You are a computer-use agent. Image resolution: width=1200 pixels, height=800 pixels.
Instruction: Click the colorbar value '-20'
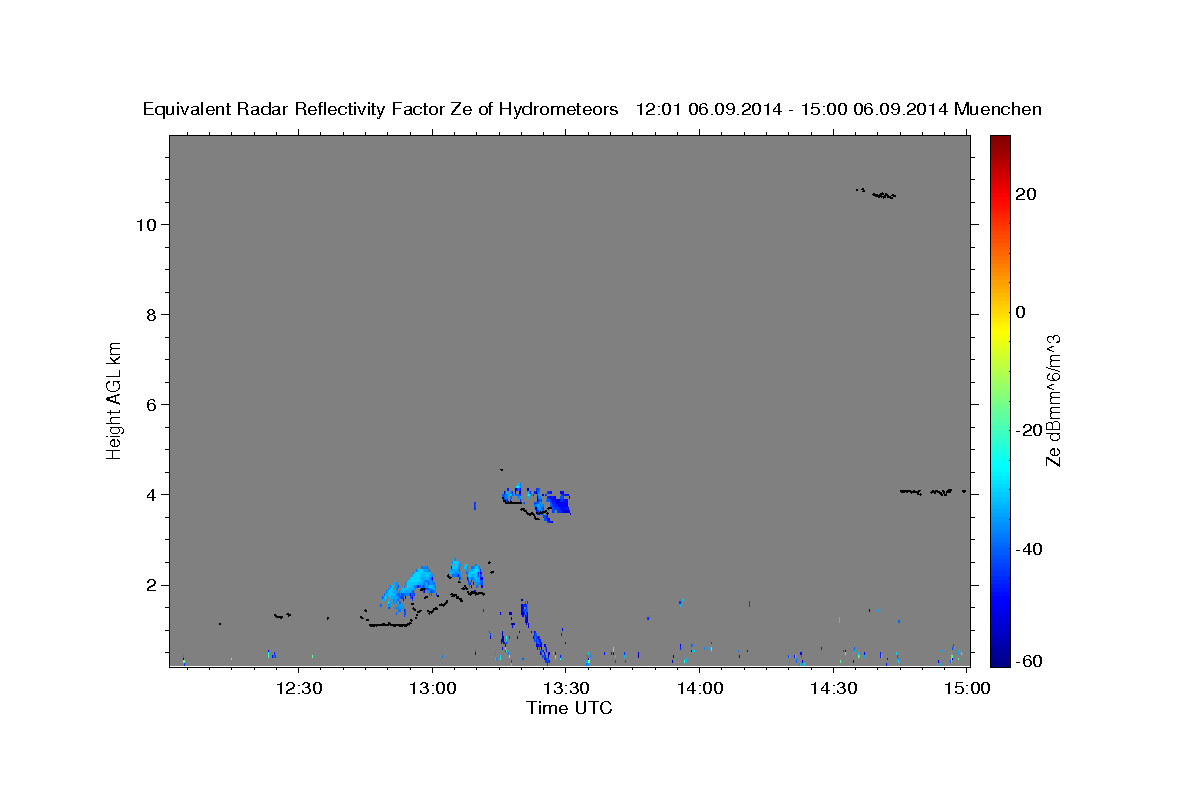pos(1028,430)
